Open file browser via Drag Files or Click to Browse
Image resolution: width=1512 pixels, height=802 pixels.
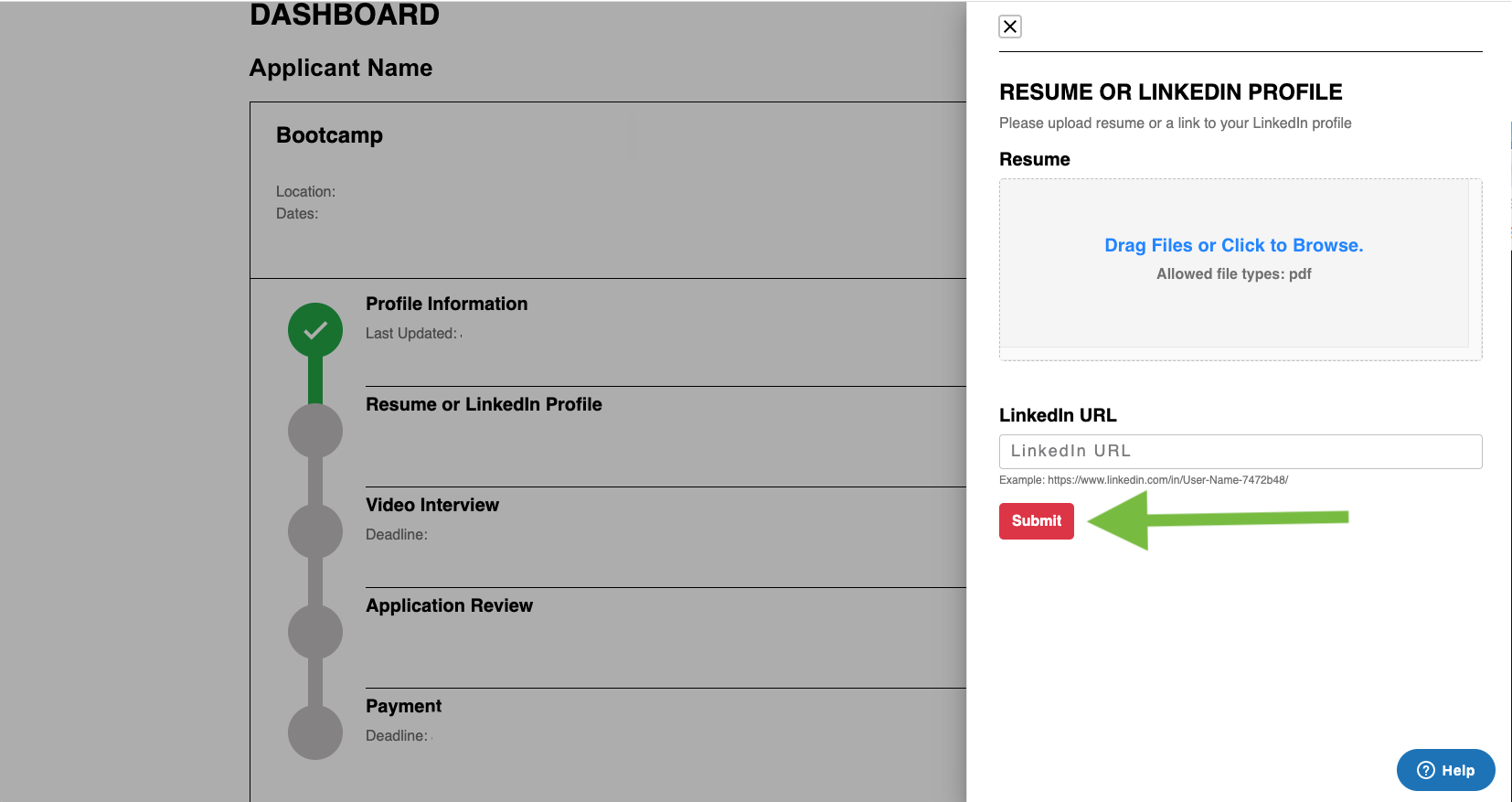pos(1232,245)
